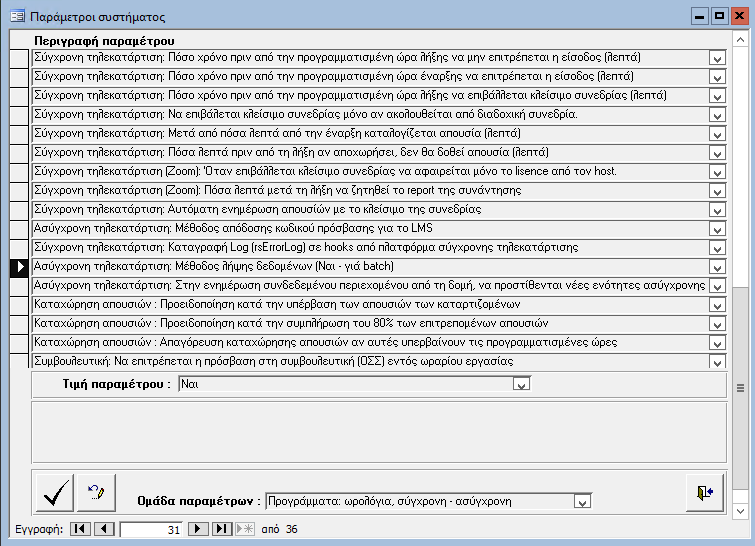Viewport: 755px width, 546px height.
Task: Go to next record navigation button
Action: coord(199,528)
